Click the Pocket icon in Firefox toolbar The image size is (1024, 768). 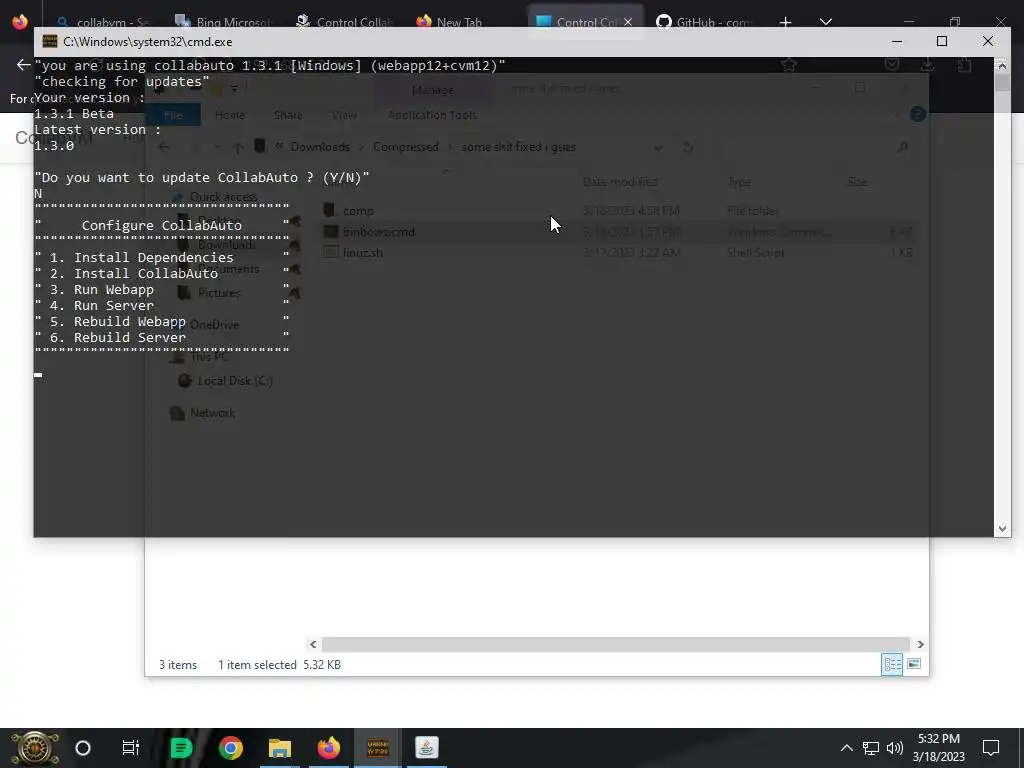892,64
